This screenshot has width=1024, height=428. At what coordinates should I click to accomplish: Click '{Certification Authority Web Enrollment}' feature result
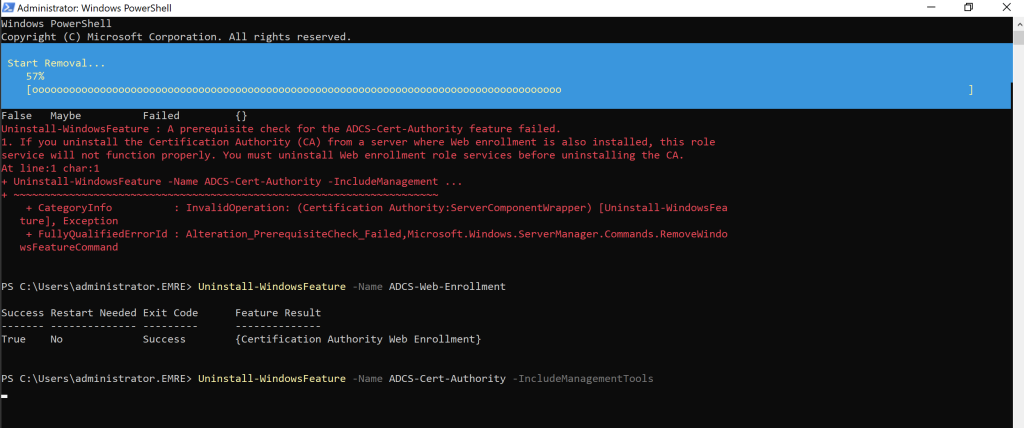(x=358, y=340)
